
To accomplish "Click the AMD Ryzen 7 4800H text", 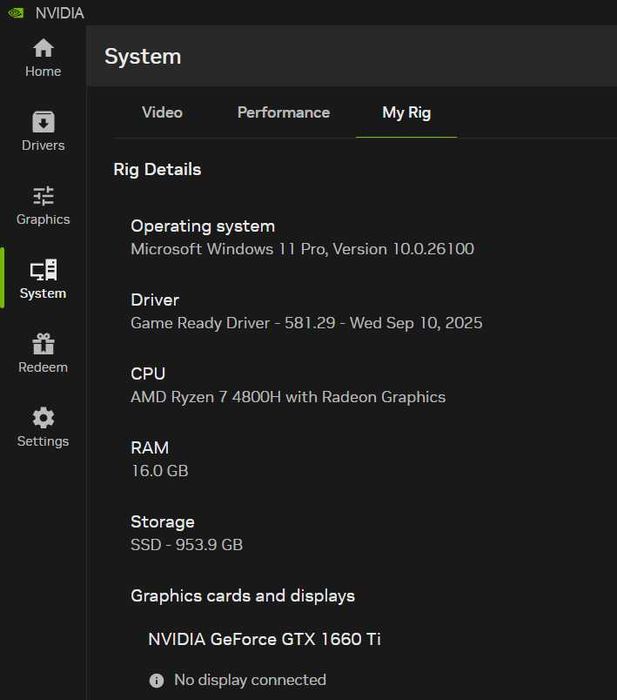I will tap(288, 397).
